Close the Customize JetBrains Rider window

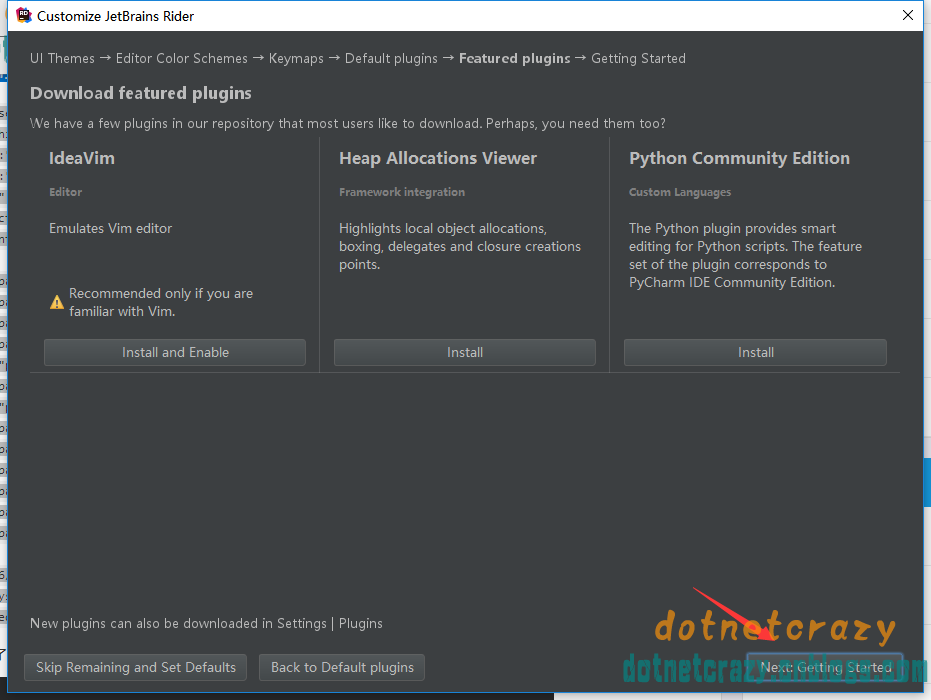coord(907,15)
